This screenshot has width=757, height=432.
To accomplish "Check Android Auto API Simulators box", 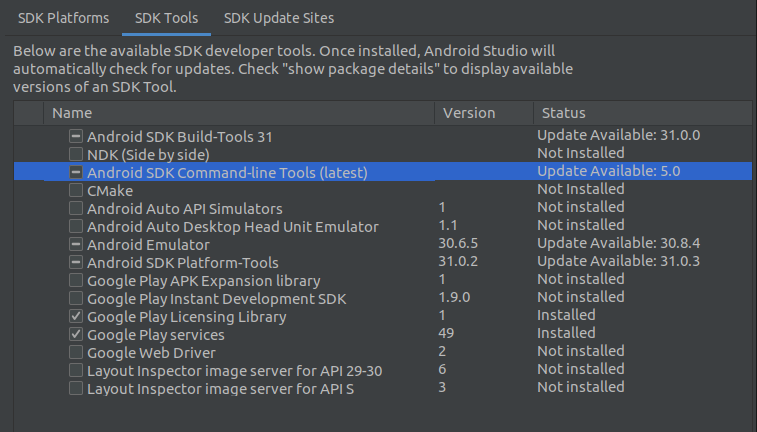I will pos(76,208).
